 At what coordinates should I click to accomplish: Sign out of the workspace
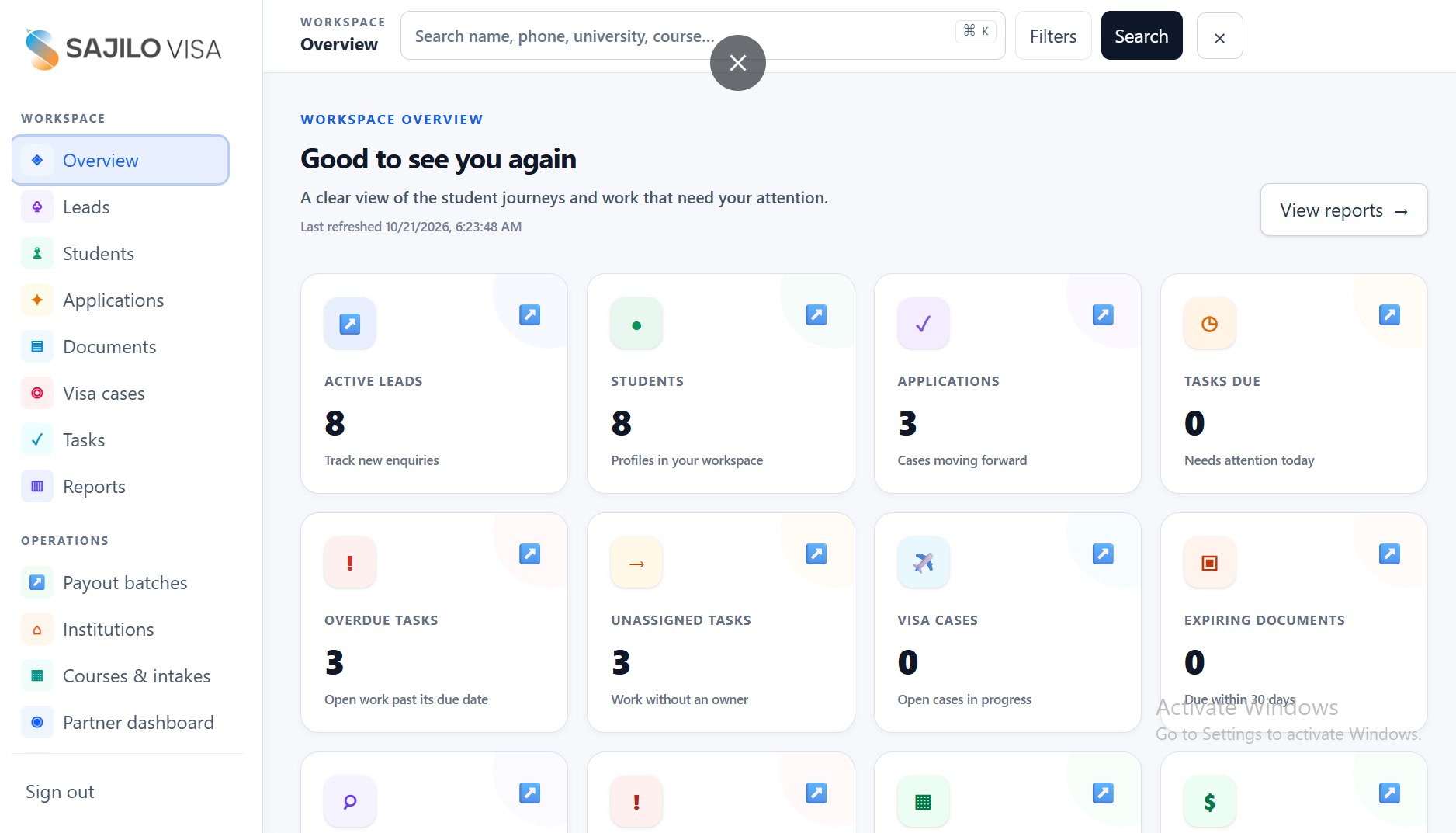[x=60, y=791]
